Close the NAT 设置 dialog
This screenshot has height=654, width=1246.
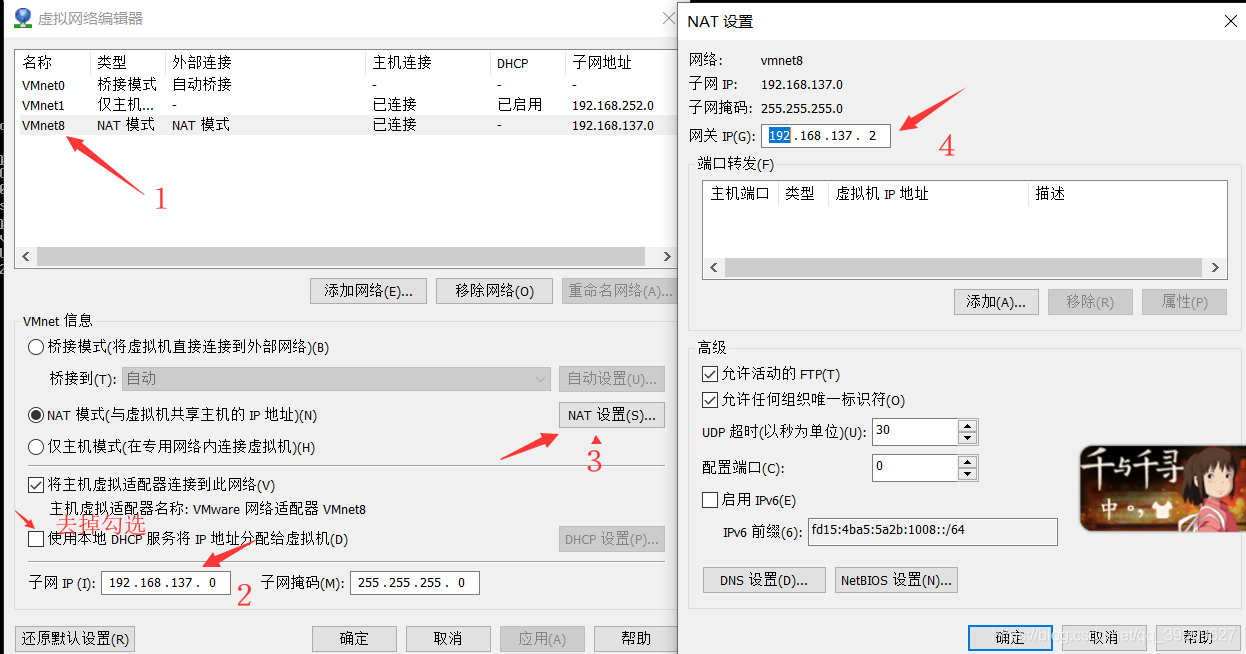(x=1230, y=21)
